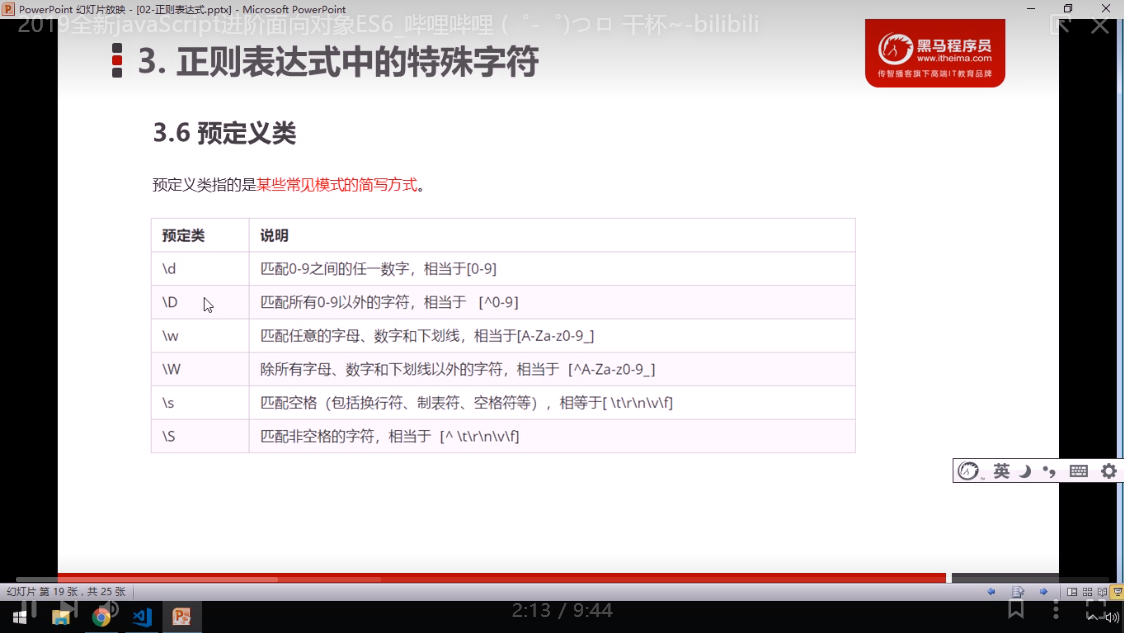
Task: Go to previous slide arrow in status bar
Action: tap(991, 591)
